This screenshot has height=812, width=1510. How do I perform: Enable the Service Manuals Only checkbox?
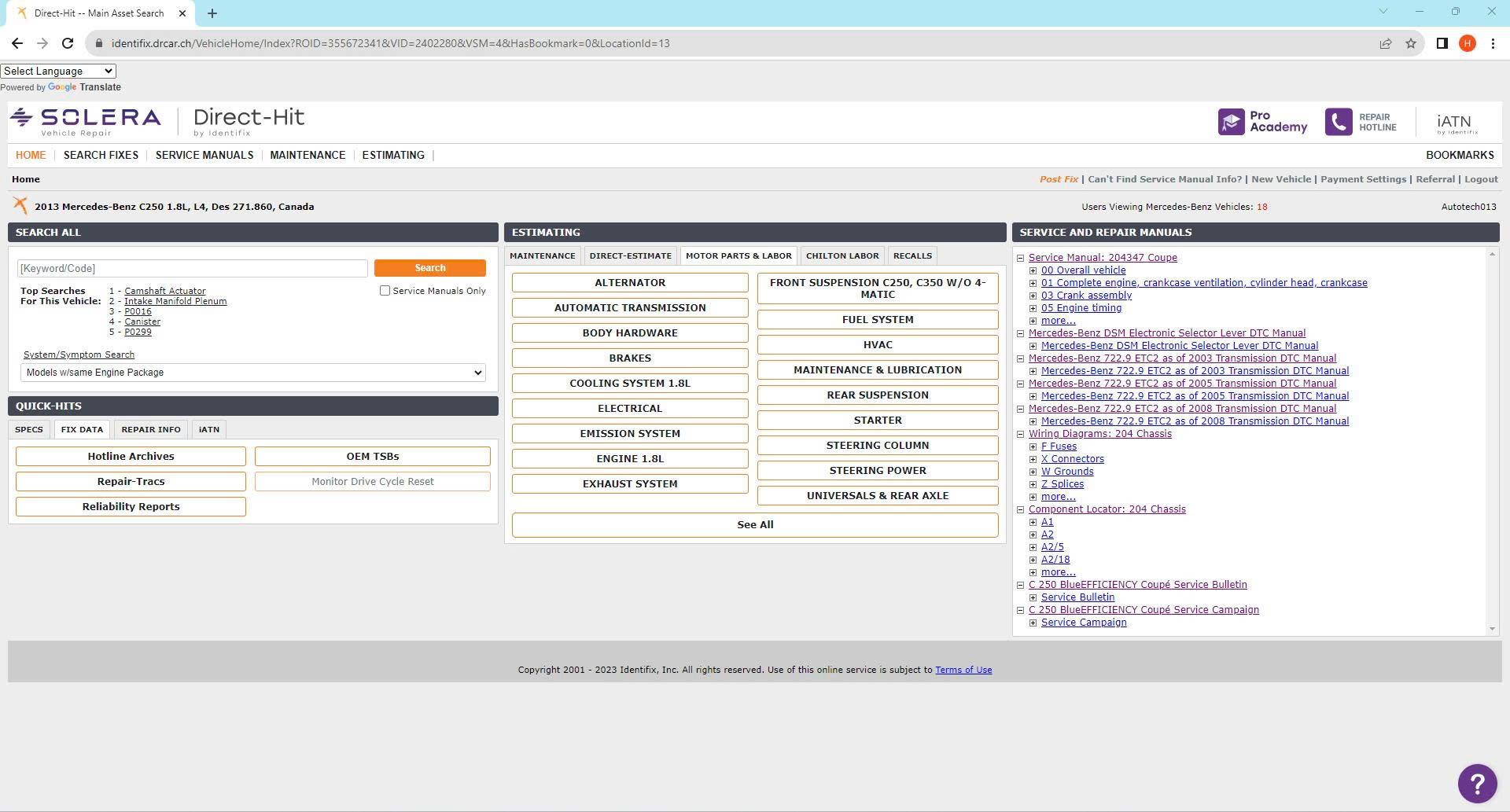[x=385, y=291]
